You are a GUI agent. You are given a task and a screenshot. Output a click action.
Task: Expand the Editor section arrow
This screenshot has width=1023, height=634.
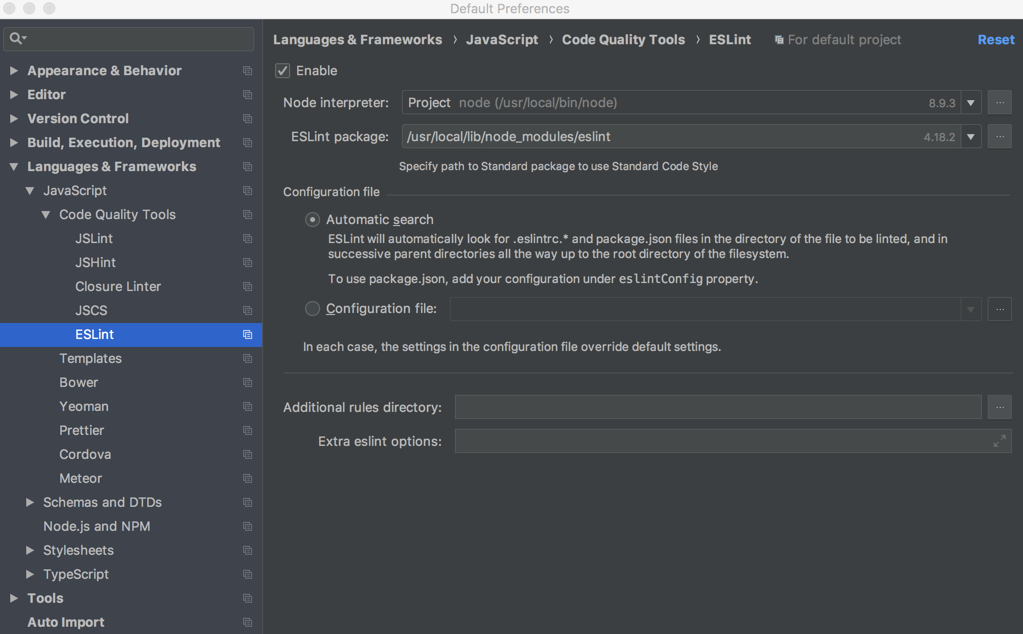pos(14,95)
